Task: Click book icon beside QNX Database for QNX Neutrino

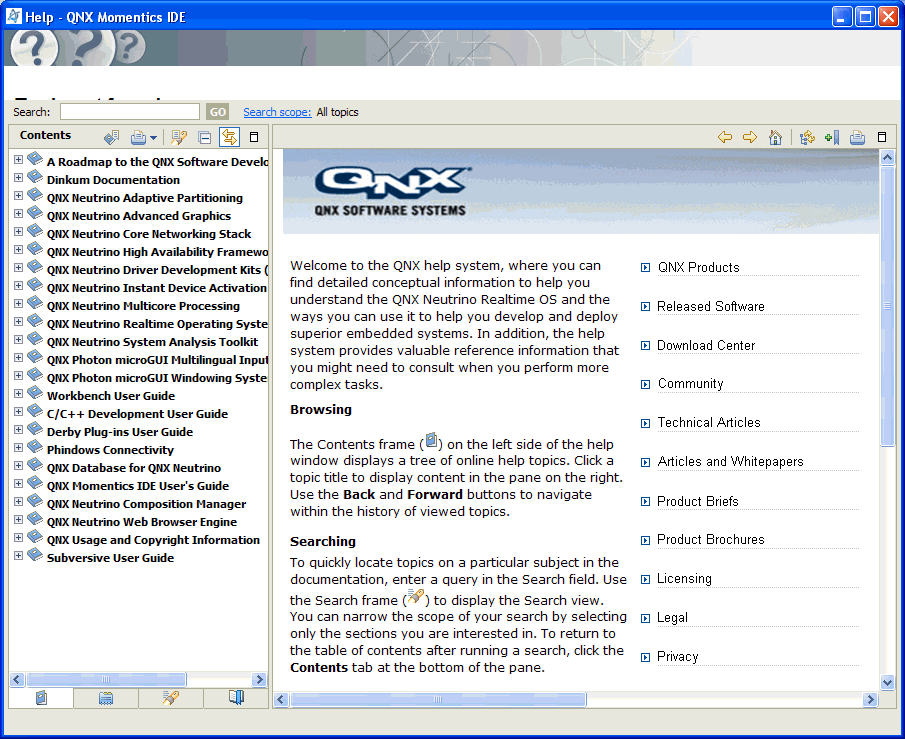Action: pyautogui.click(x=35, y=465)
